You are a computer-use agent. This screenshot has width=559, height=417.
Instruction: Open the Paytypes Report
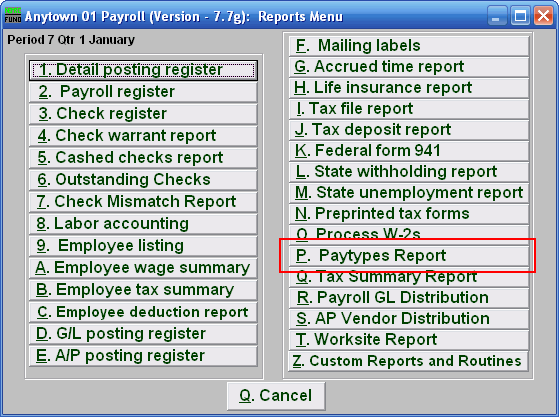(x=409, y=256)
